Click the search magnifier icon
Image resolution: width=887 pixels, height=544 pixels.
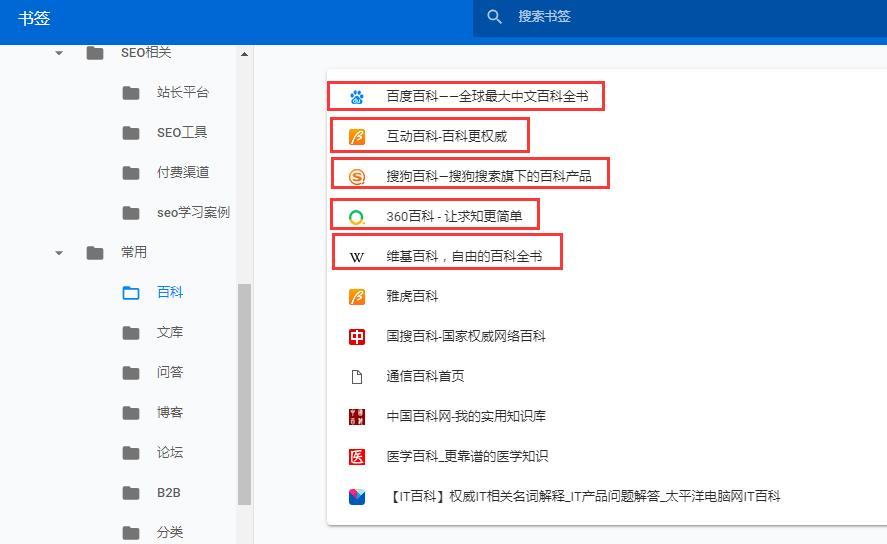click(x=494, y=17)
